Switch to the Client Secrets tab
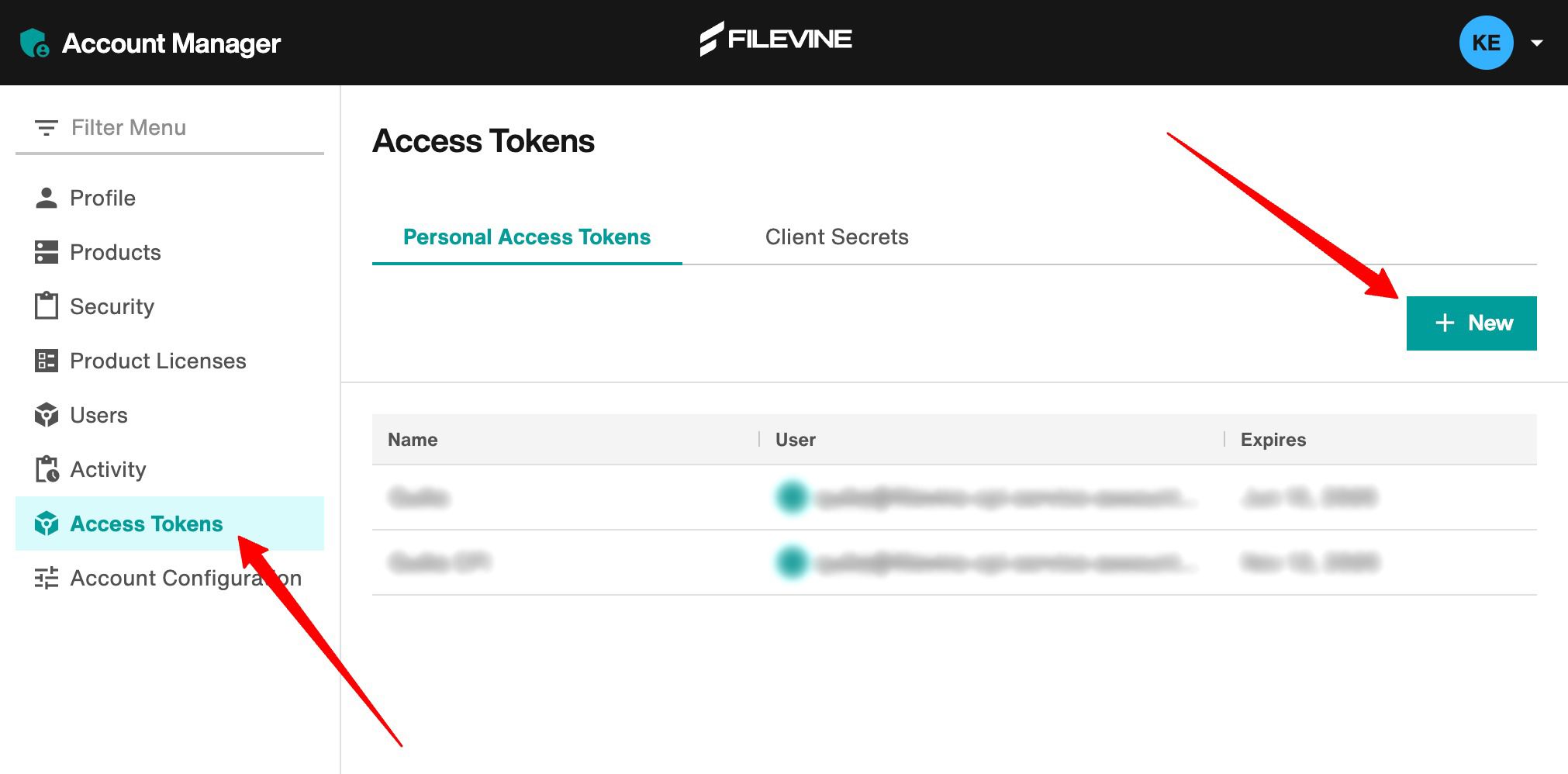 click(837, 237)
